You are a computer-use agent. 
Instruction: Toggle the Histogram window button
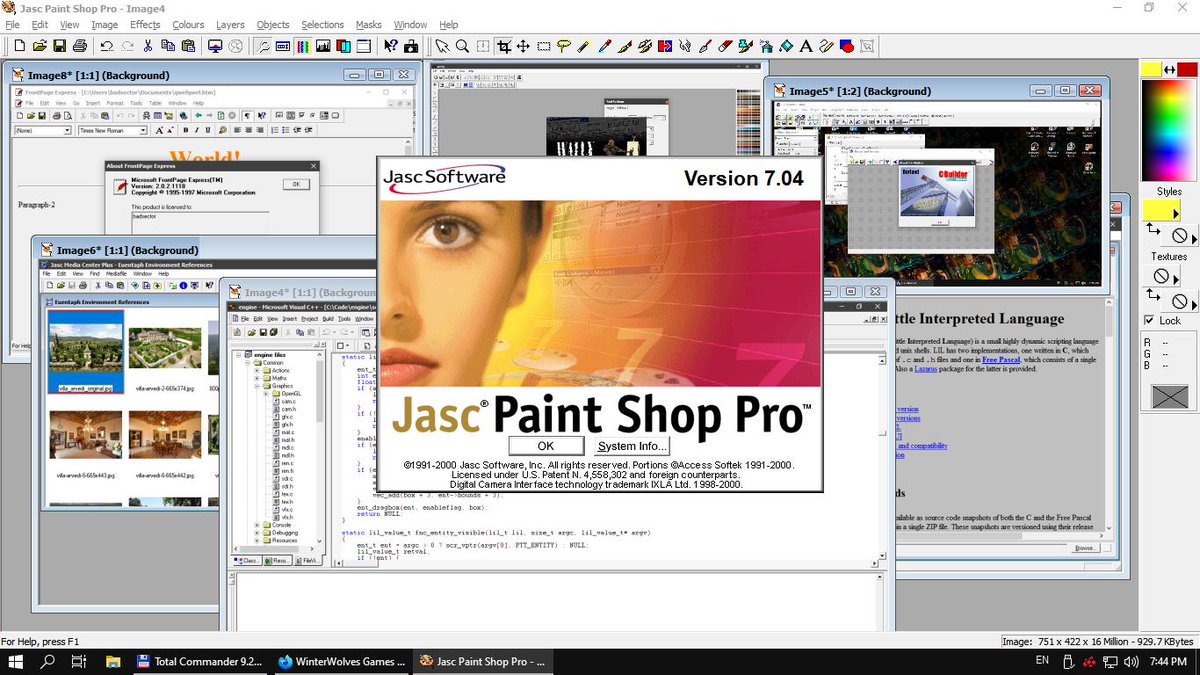click(x=323, y=46)
